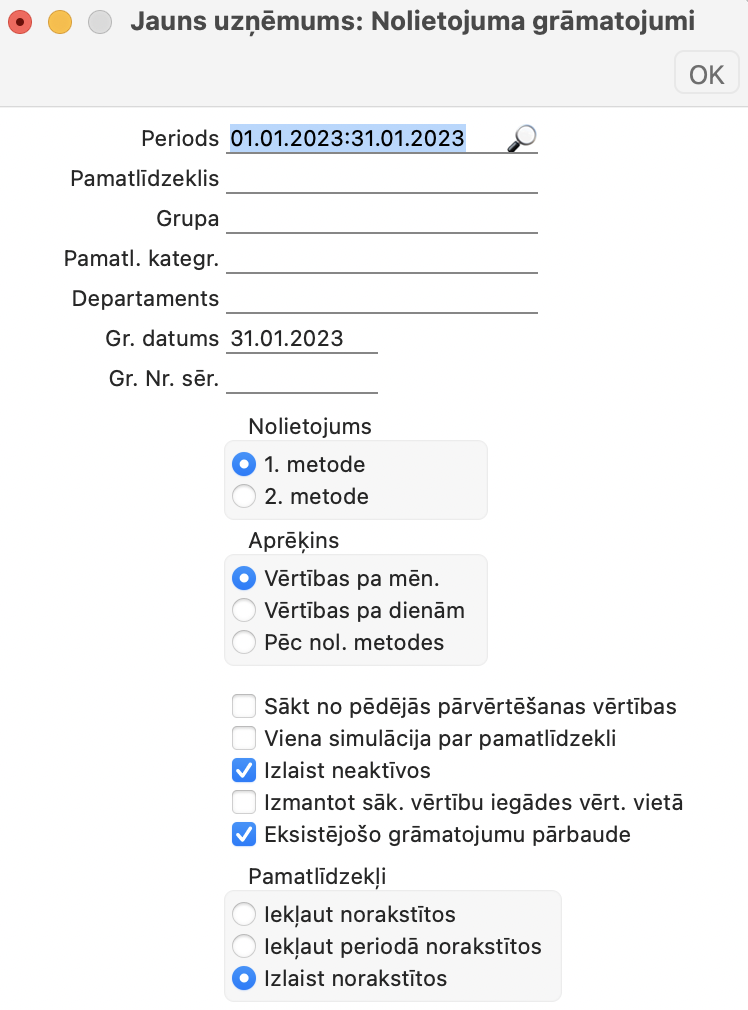Tick Viena simulācija par pamatlīdzekli checkbox
748x1010 pixels.
tap(244, 739)
